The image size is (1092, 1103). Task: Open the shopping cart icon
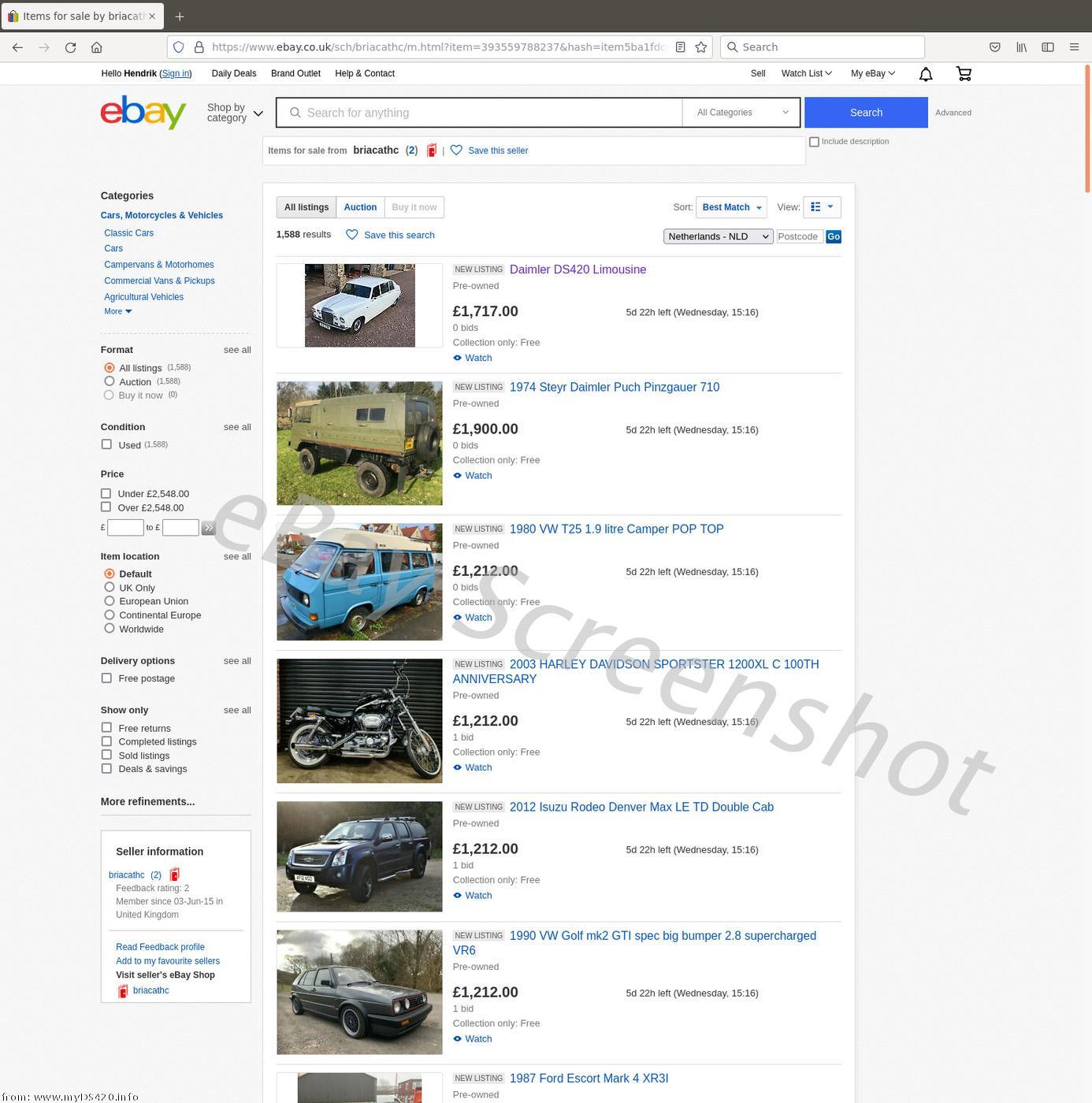tap(964, 74)
